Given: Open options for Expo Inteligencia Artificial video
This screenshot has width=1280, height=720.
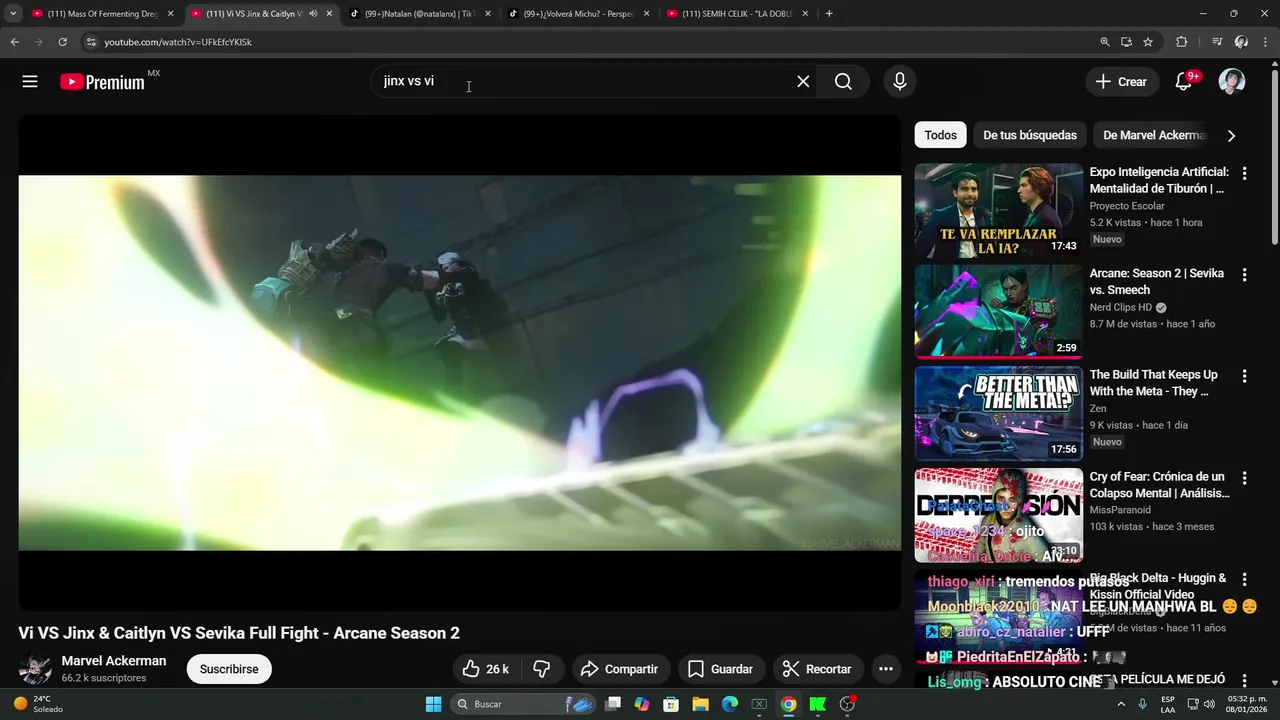Looking at the screenshot, I should tap(1244, 173).
